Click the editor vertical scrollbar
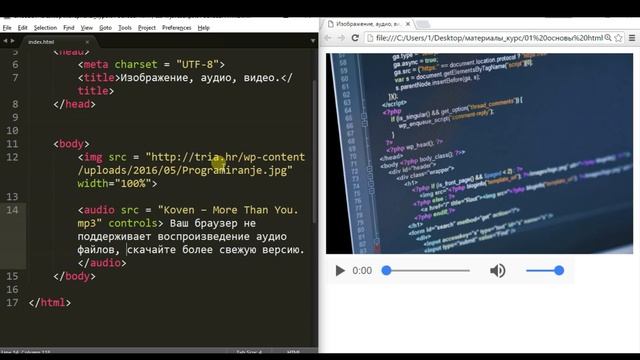This screenshot has width=640, height=360. [314, 151]
